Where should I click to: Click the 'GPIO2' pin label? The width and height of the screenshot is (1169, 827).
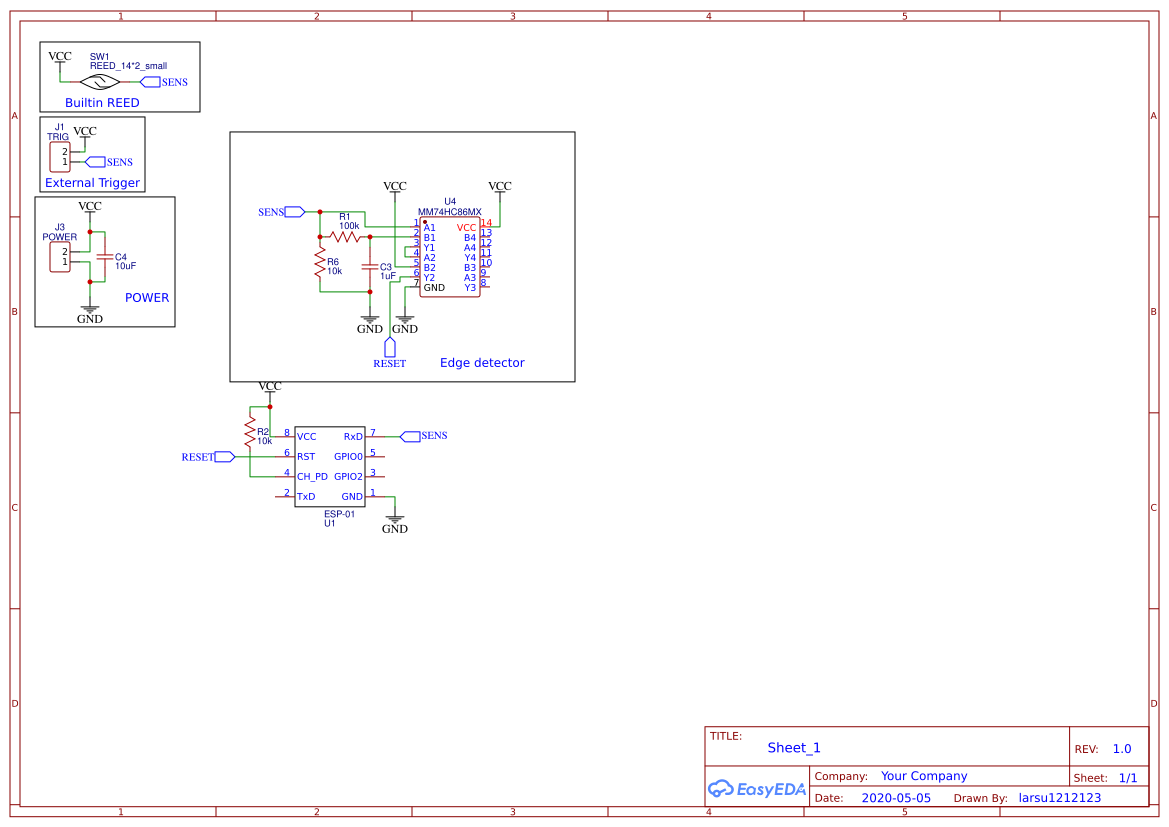(348, 477)
